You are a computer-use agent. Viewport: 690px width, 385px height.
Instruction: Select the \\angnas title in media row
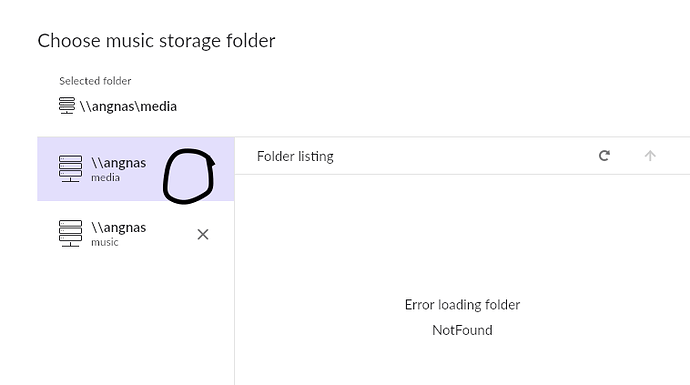pos(118,163)
